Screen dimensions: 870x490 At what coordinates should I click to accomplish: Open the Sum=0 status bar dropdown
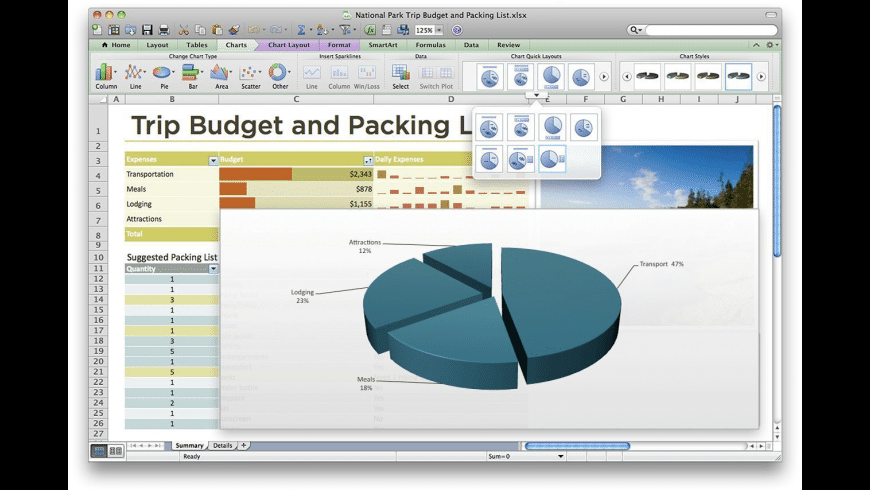(560, 456)
